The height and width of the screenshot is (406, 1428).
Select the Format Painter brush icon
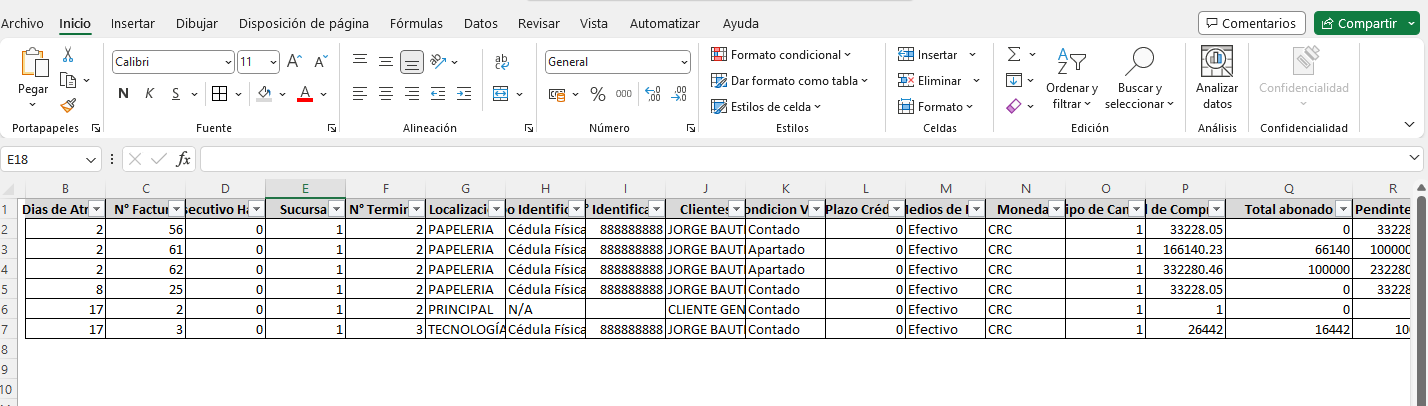coord(68,105)
